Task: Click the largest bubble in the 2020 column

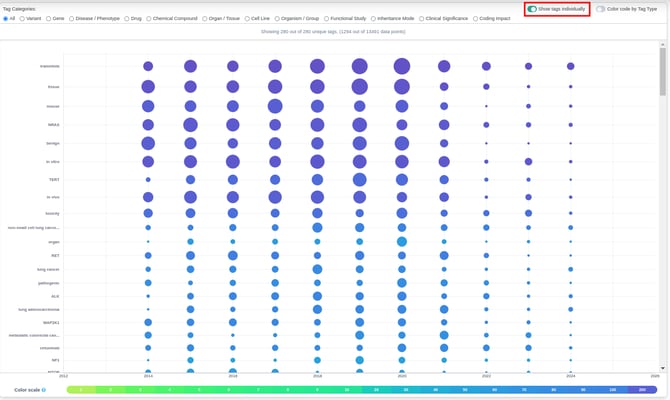Action: point(402,66)
